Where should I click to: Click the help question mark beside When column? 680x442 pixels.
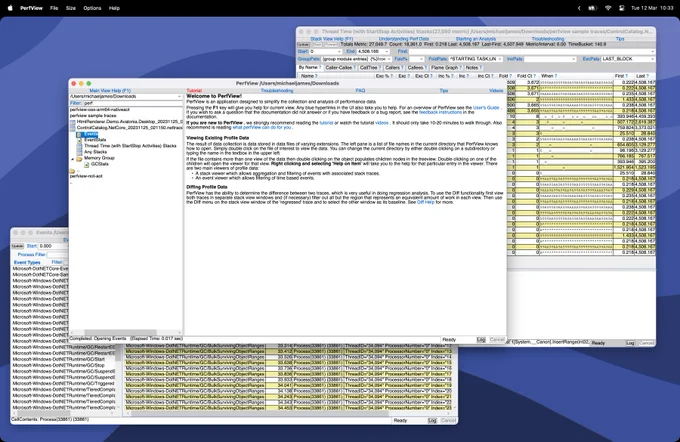click(x=556, y=76)
